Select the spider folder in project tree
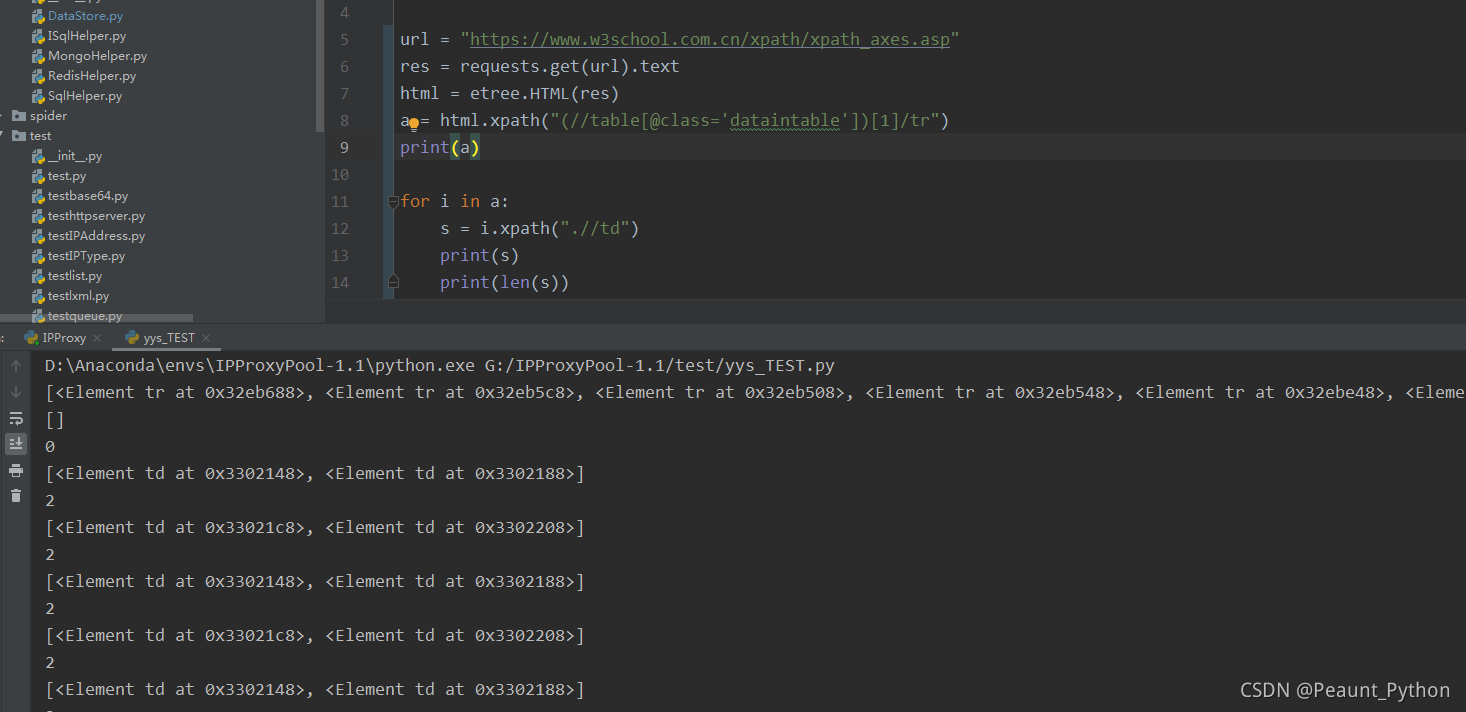Image resolution: width=1466 pixels, height=712 pixels. 48,116
